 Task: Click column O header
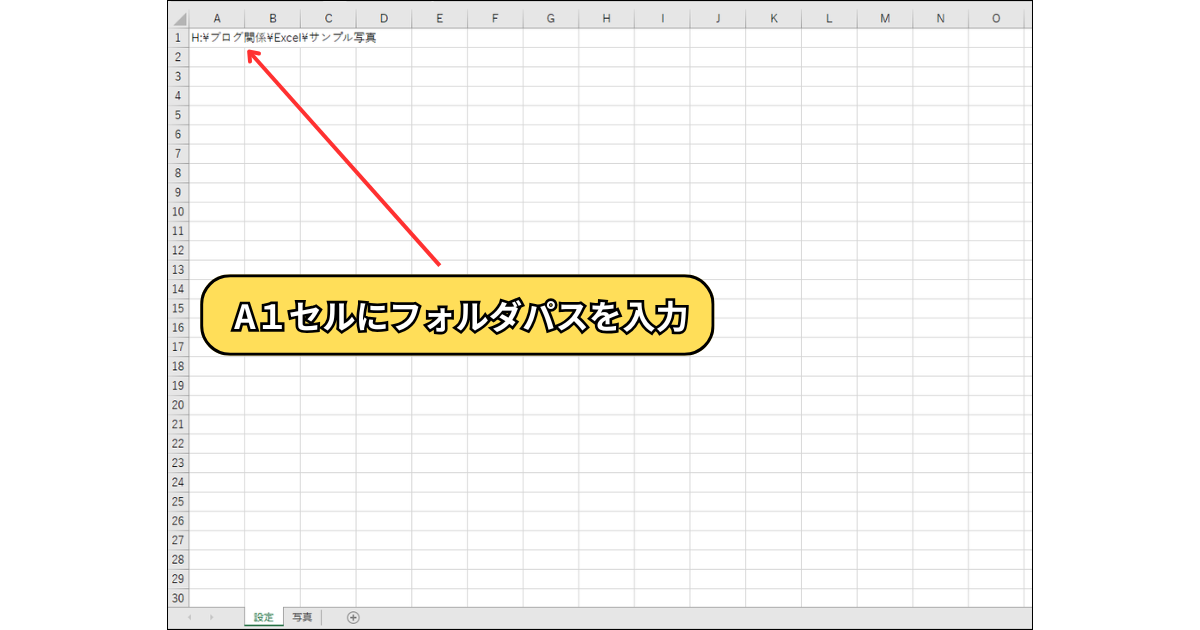pos(996,18)
